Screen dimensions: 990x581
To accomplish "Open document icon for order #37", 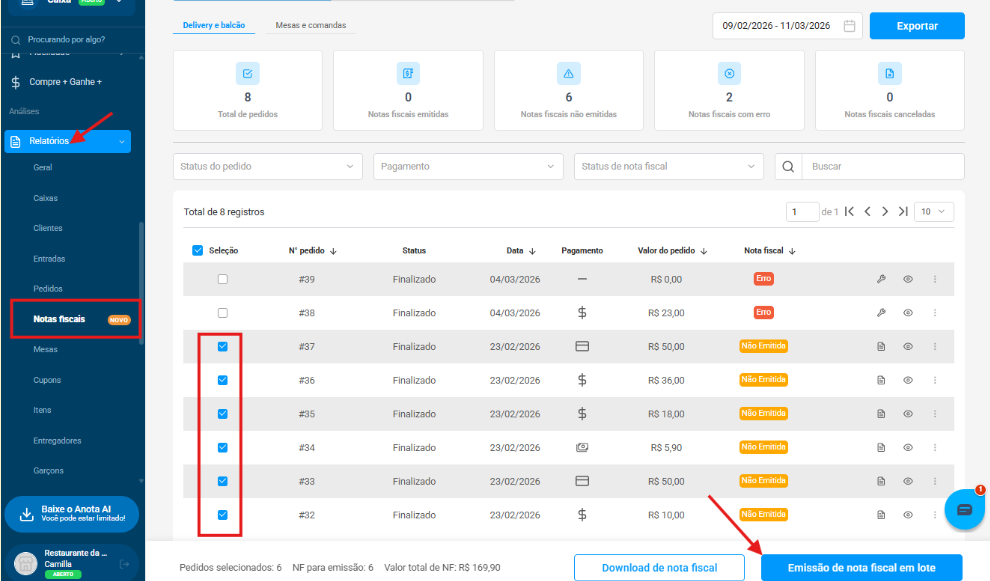I will (881, 347).
